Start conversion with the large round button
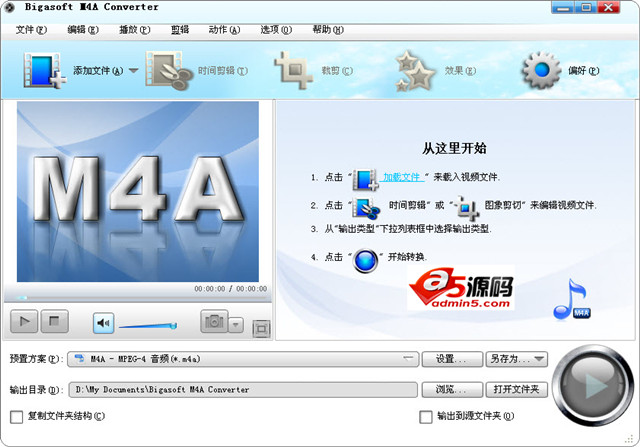 pos(593,385)
